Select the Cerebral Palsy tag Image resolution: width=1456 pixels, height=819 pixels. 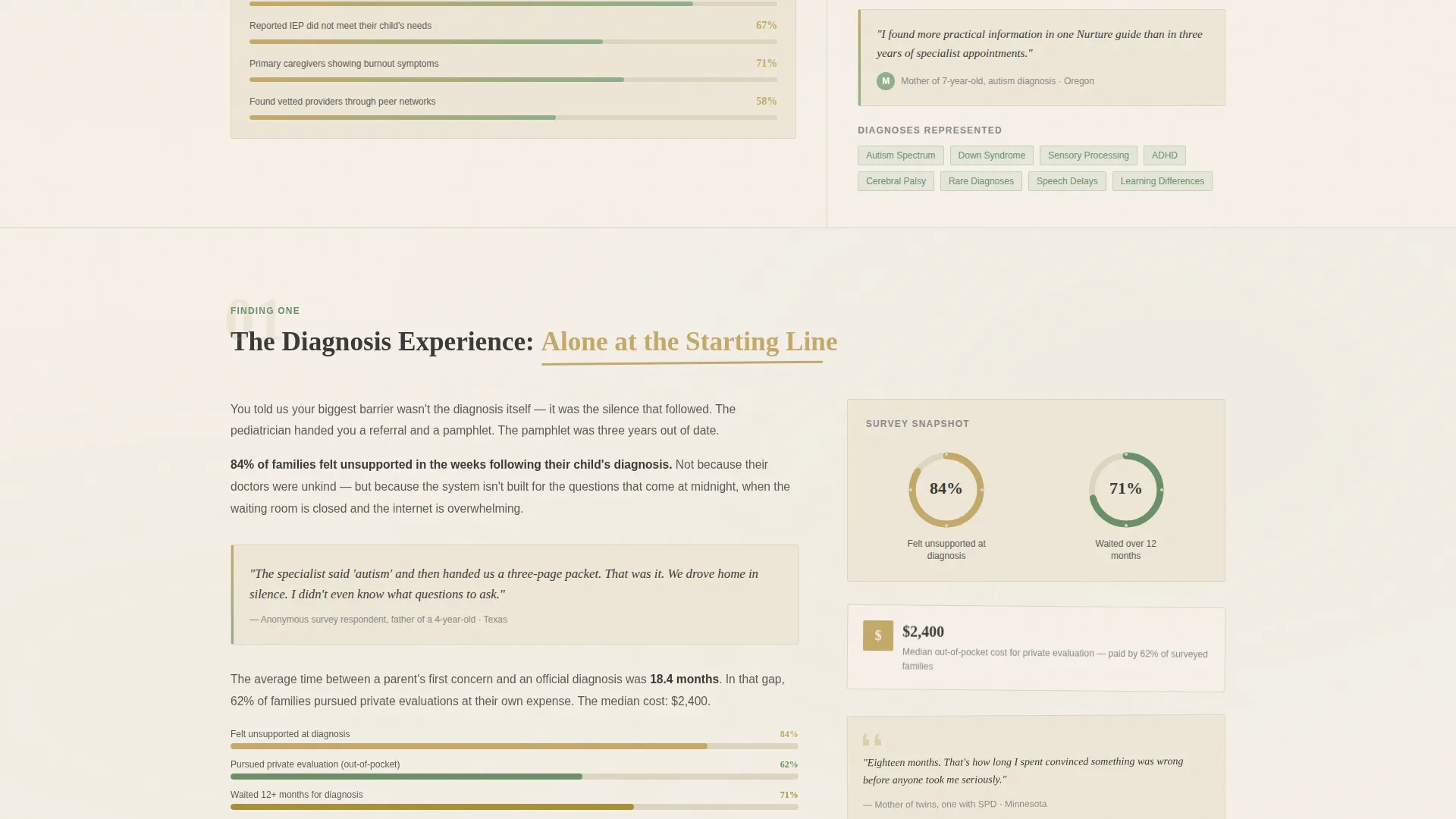[x=896, y=181]
